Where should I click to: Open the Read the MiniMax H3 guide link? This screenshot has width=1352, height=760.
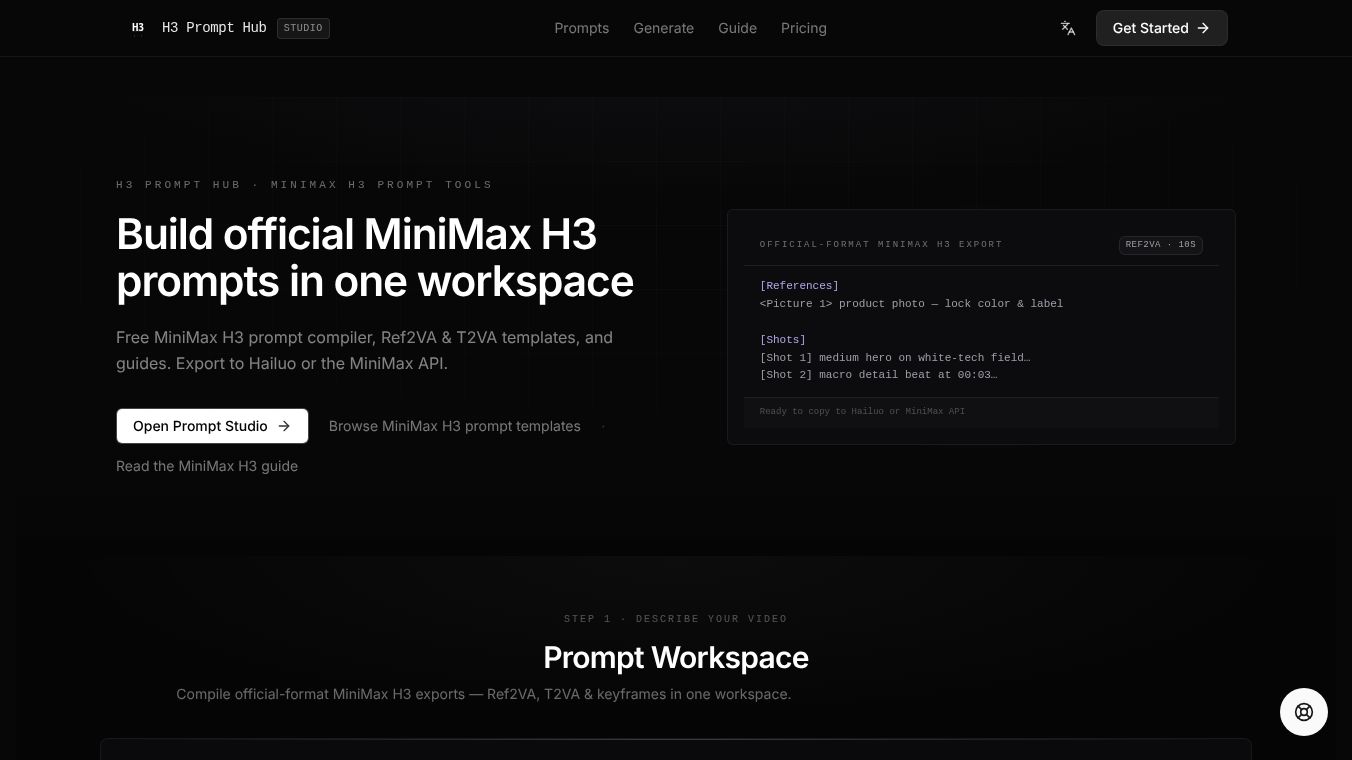[207, 466]
